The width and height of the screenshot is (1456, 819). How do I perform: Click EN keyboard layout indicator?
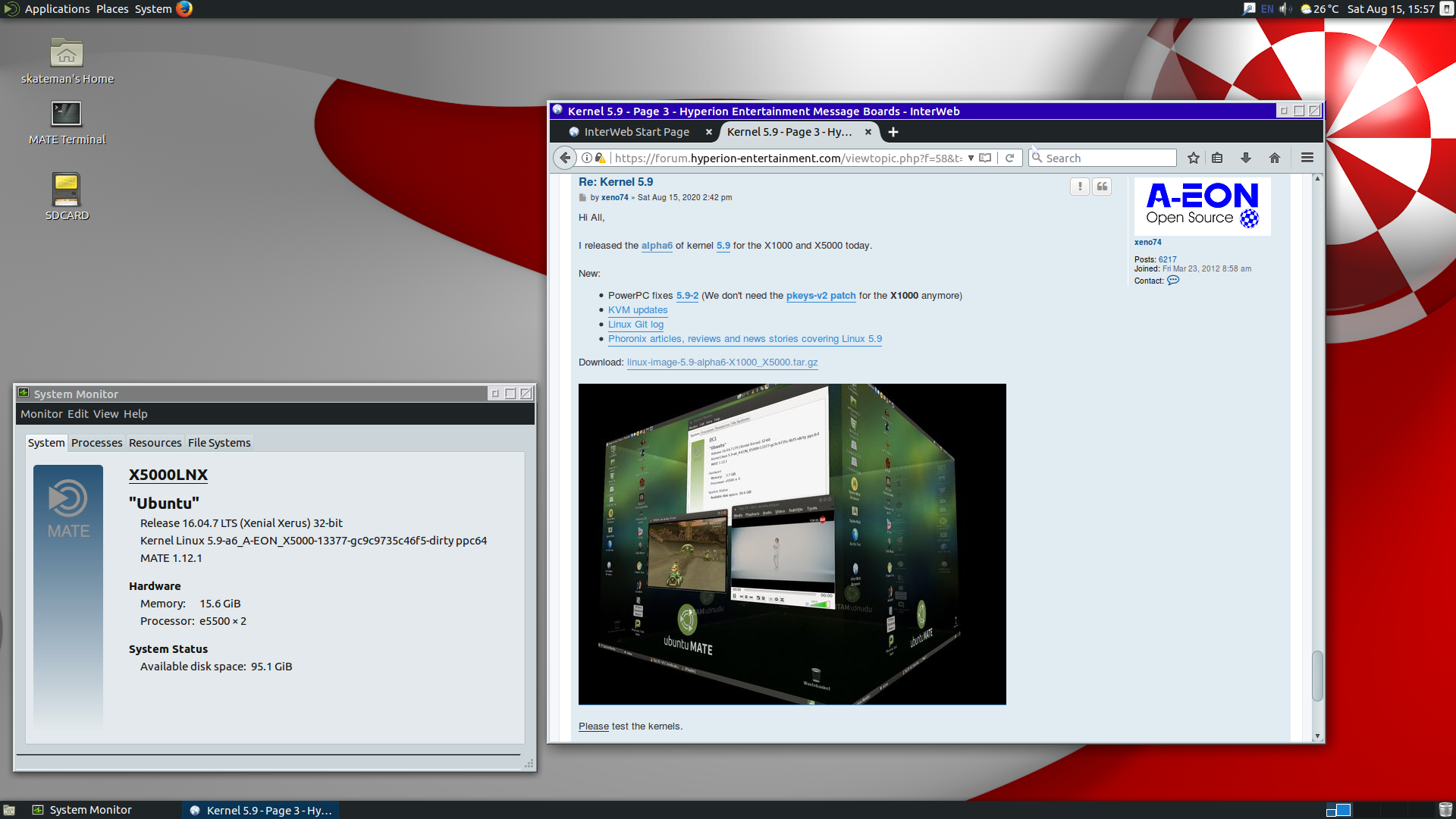pos(1267,9)
